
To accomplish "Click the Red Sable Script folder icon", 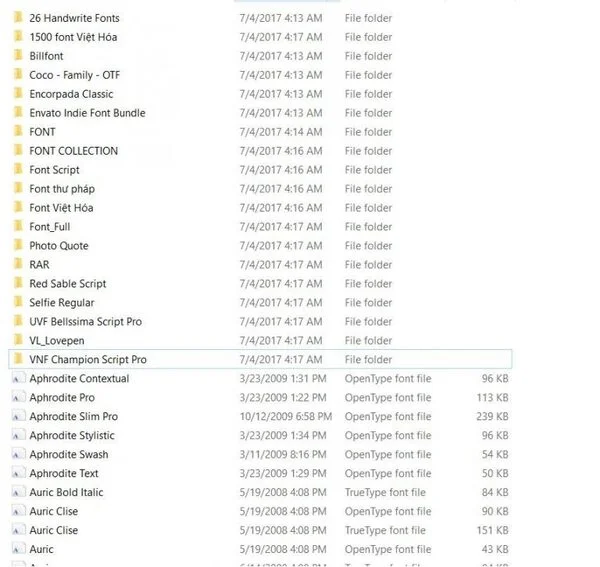I will 18,284.
